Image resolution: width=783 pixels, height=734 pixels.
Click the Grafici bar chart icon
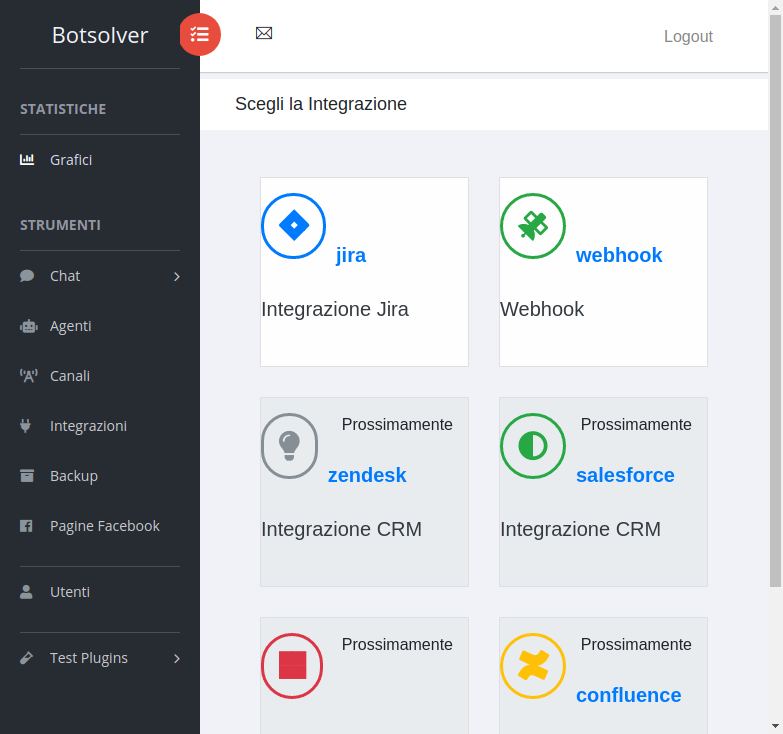[x=27, y=160]
